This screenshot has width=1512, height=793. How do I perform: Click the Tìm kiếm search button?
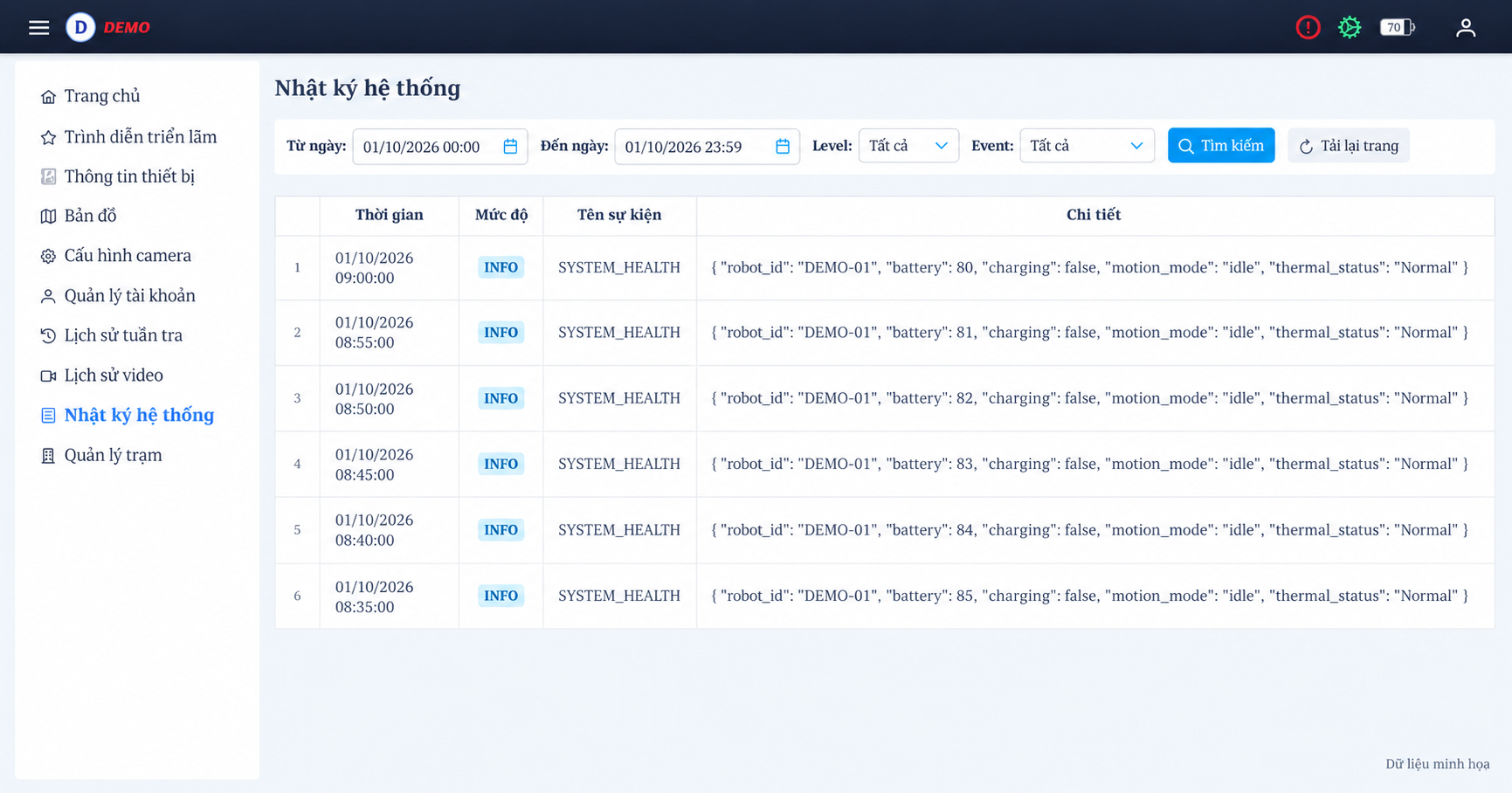click(x=1221, y=146)
